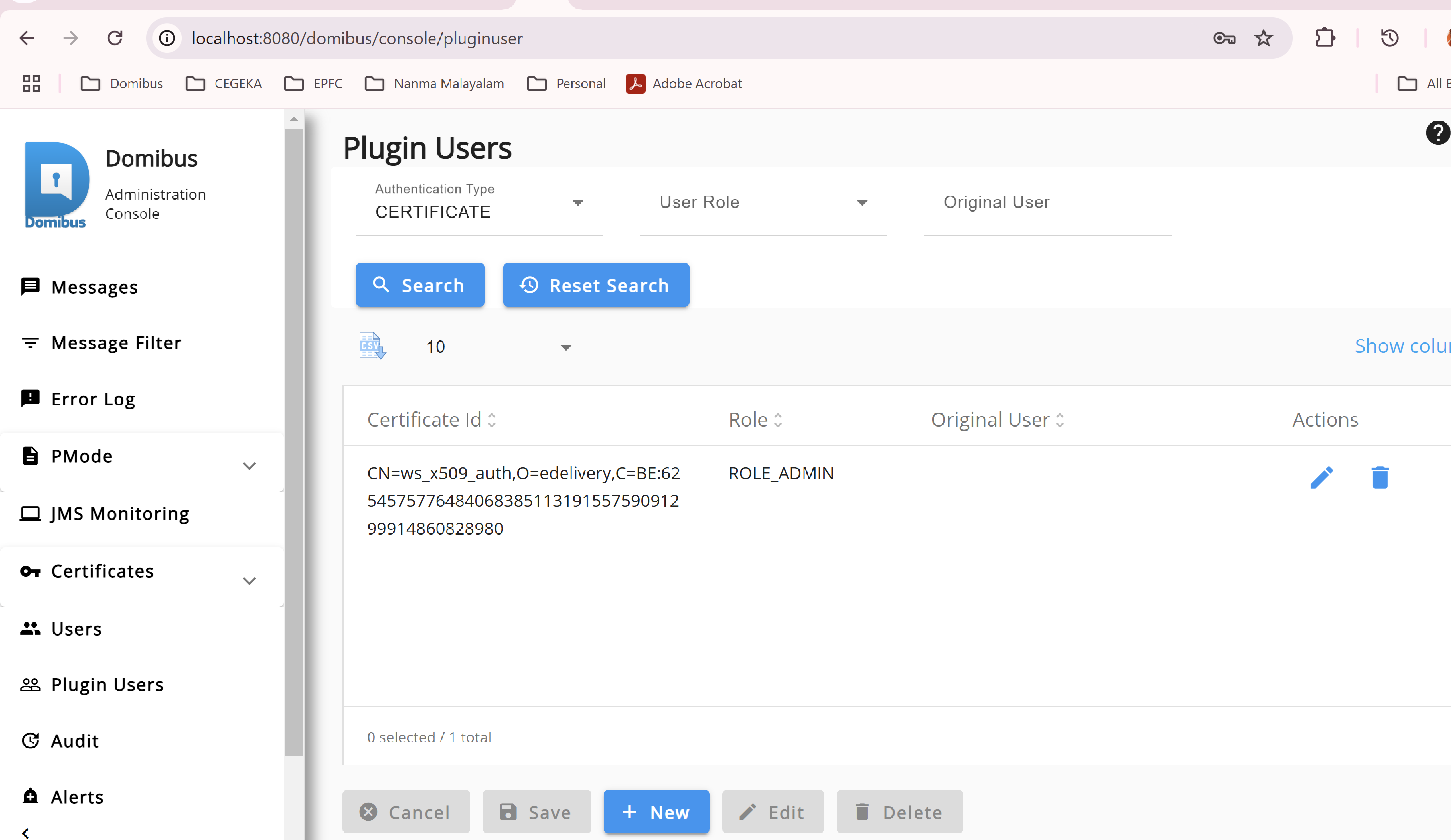This screenshot has width=1451, height=840.
Task: Open Audit in the sidebar
Action: (x=60, y=741)
